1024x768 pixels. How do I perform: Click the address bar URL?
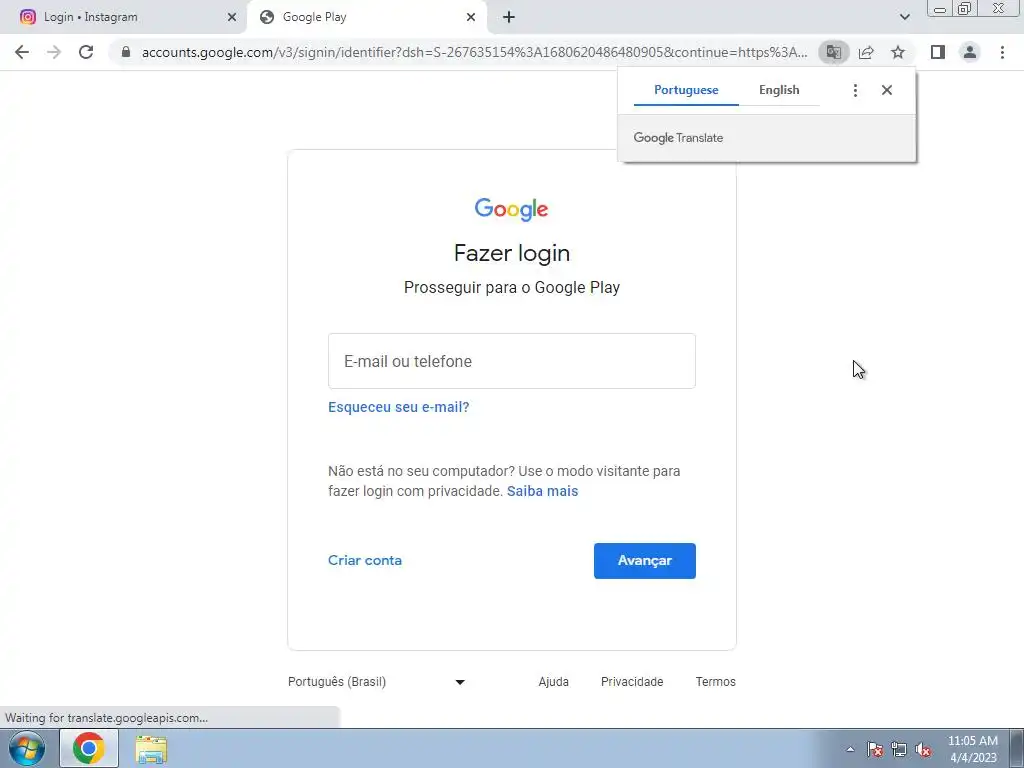tap(474, 52)
